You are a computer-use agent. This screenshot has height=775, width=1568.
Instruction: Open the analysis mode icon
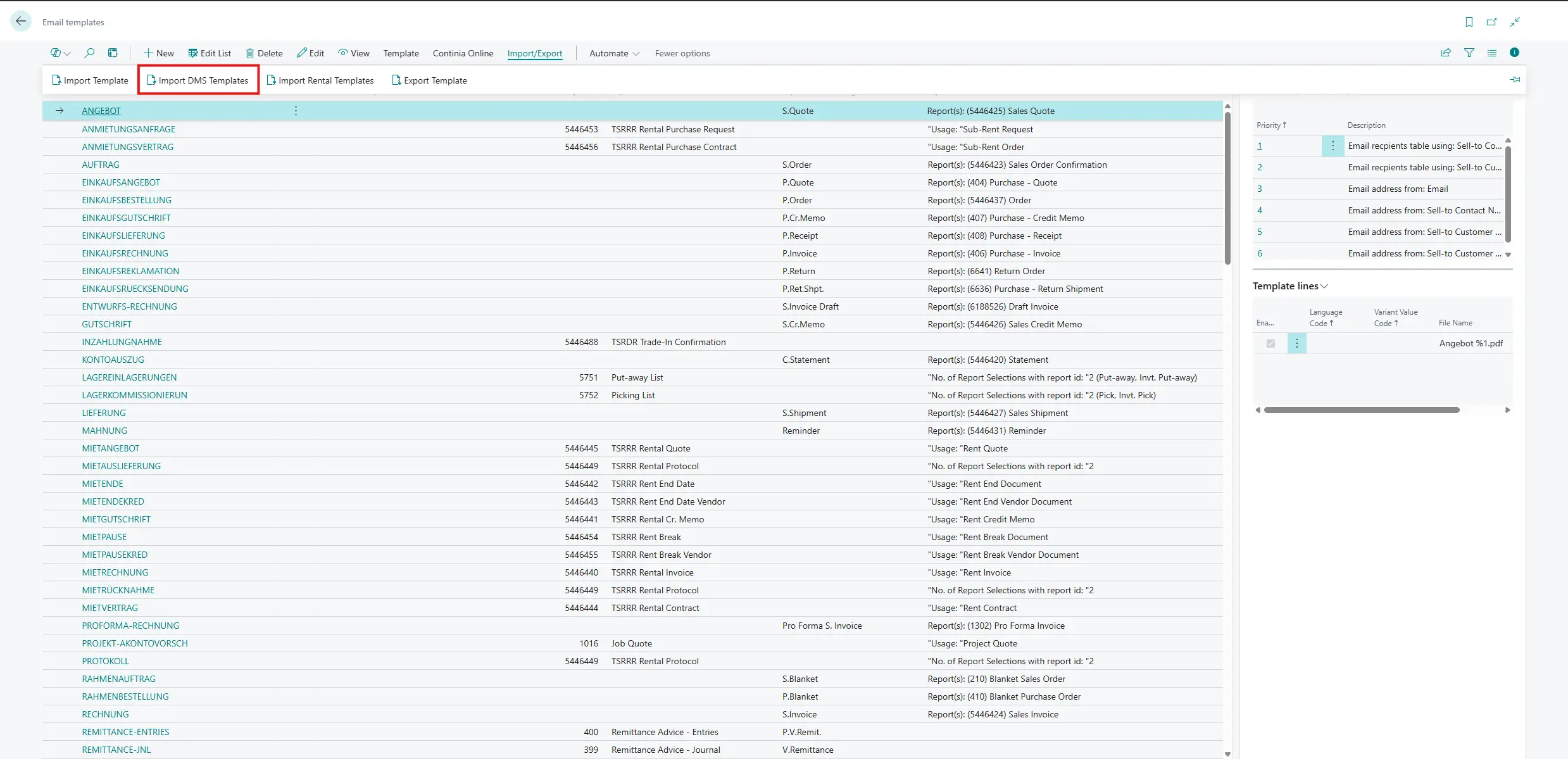[x=113, y=53]
